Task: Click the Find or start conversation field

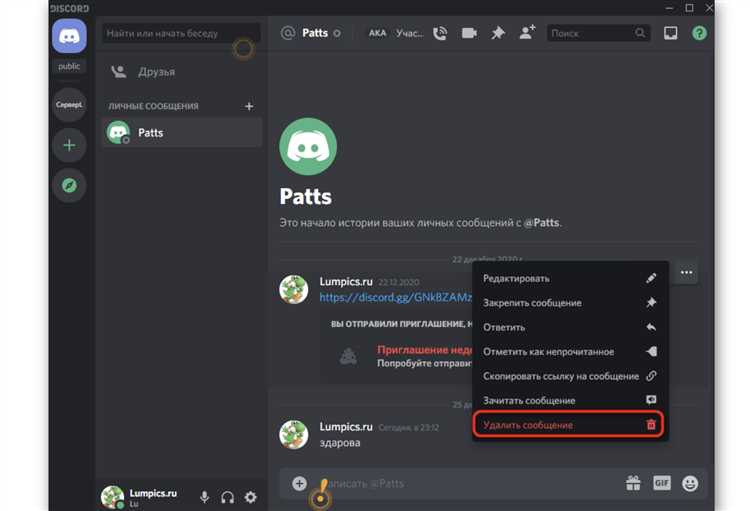Action: (x=181, y=33)
